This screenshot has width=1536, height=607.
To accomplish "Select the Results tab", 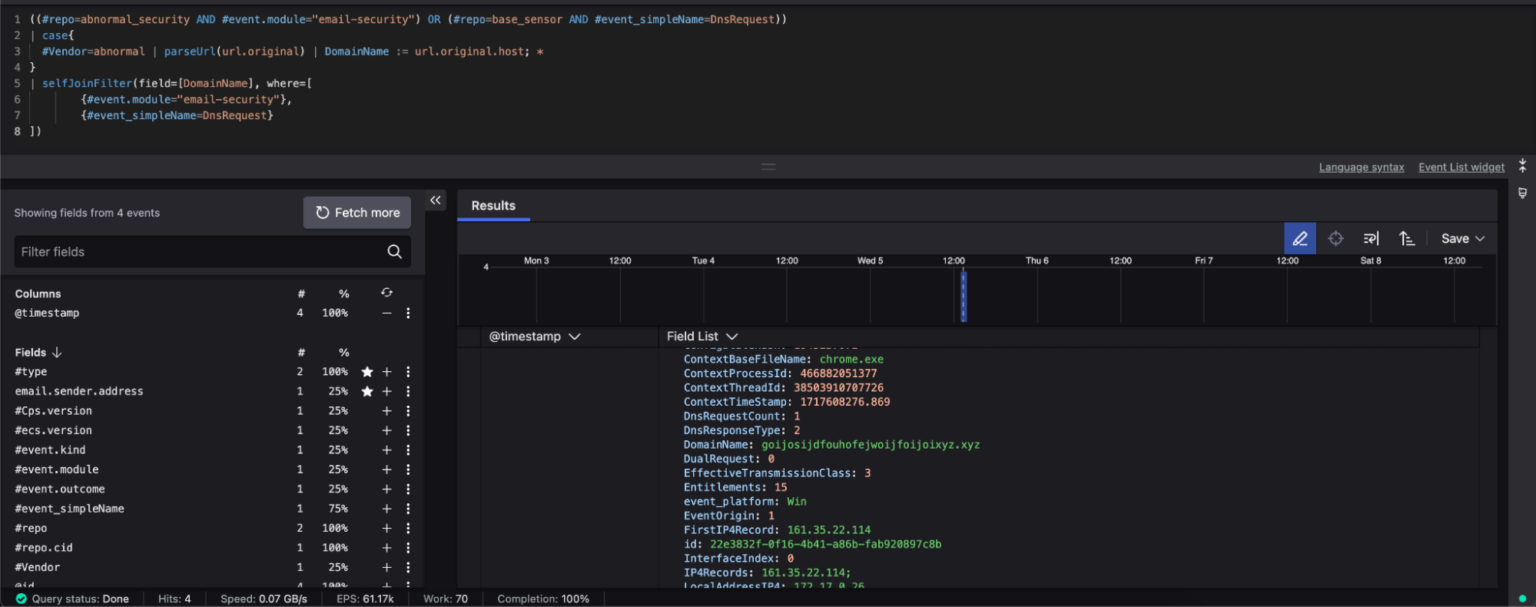I will [493, 206].
